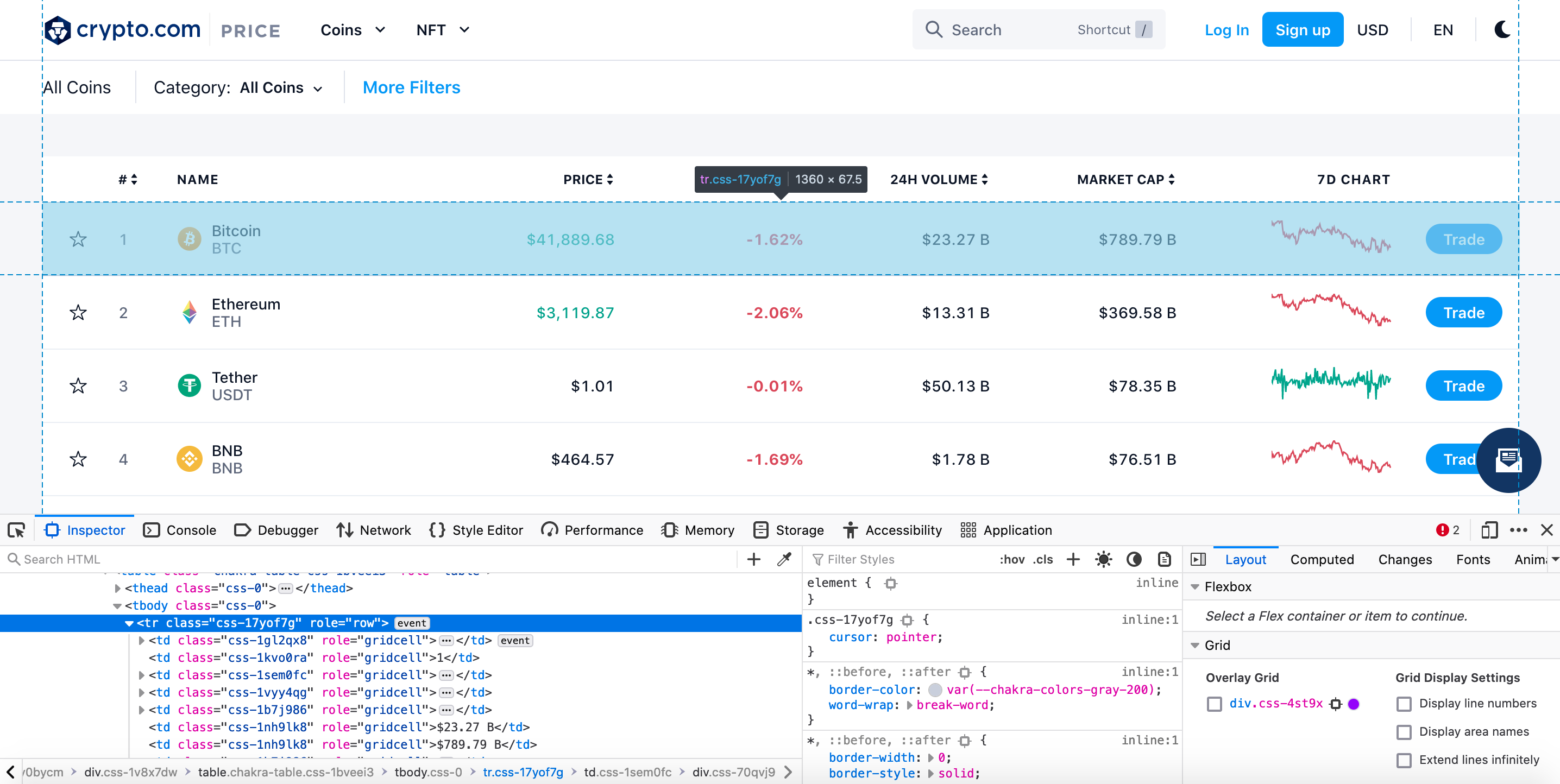Collapse the Flexbox section
Screen dimensions: 1560x784
click(x=1195, y=587)
